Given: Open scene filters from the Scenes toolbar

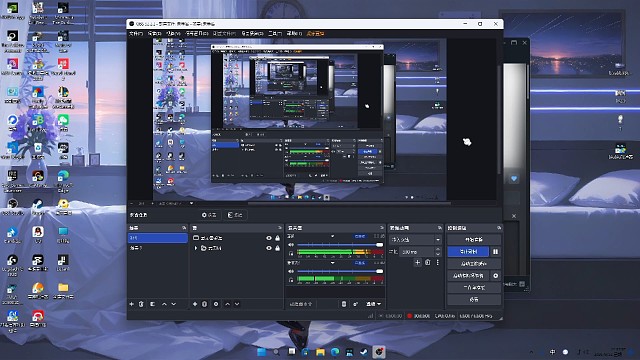Looking at the screenshot, I should coord(152,304).
